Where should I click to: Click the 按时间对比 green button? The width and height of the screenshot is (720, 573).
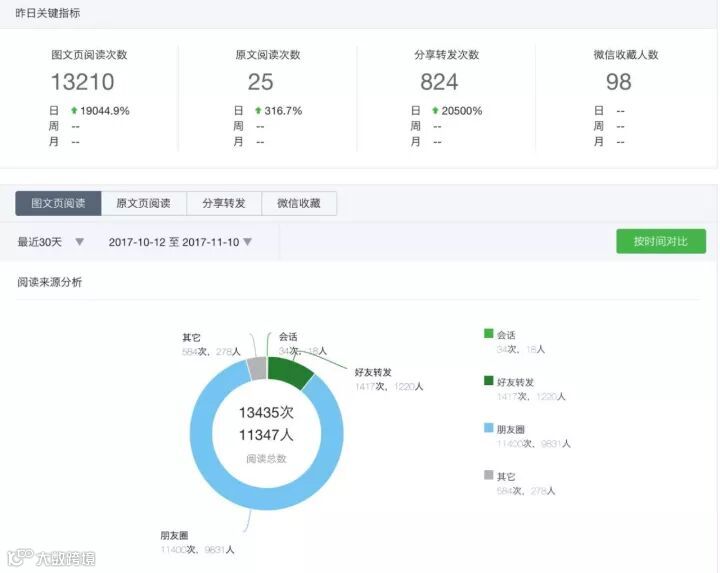point(661,241)
